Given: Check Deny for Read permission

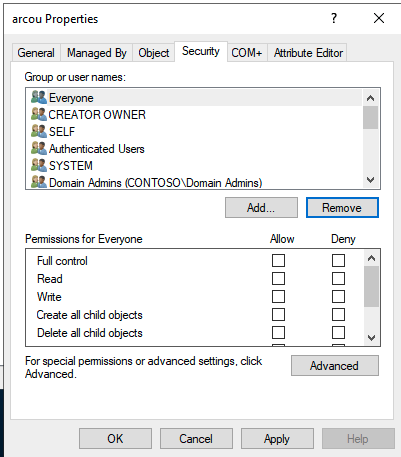Looking at the screenshot, I should click(x=338, y=278).
